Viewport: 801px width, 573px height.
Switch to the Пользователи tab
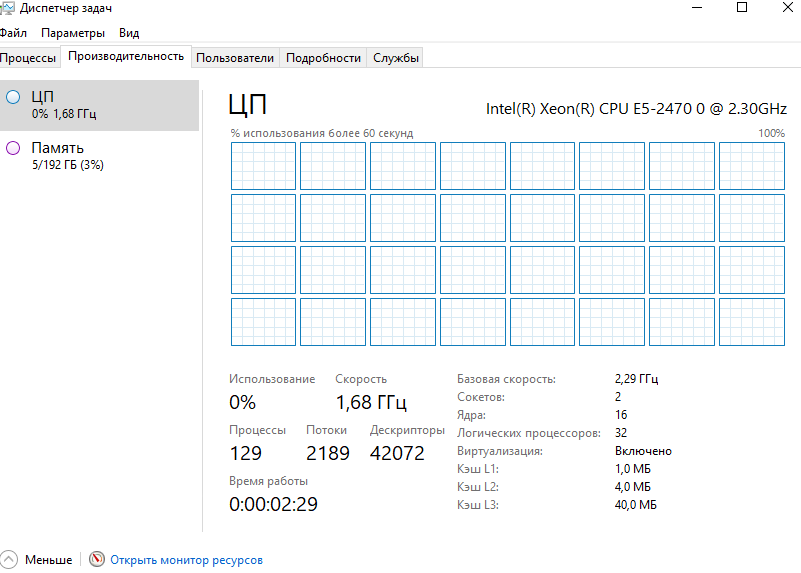click(235, 58)
